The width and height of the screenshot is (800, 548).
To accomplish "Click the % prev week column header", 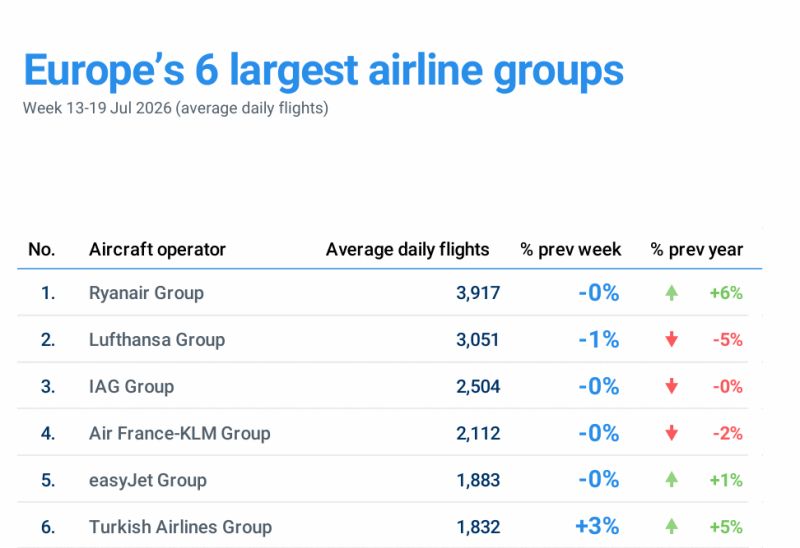I will pyautogui.click(x=570, y=250).
